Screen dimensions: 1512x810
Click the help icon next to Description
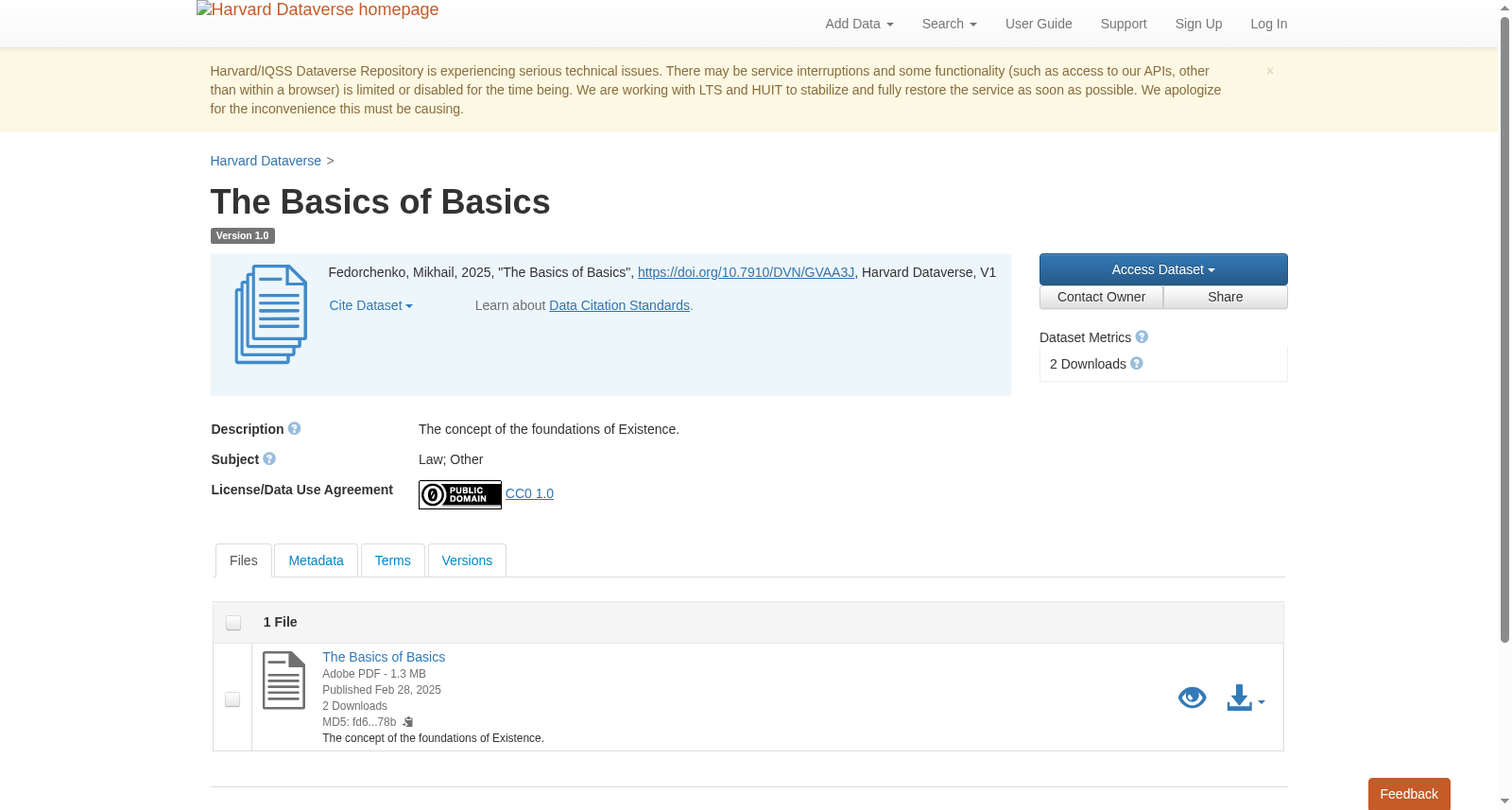pyautogui.click(x=295, y=429)
